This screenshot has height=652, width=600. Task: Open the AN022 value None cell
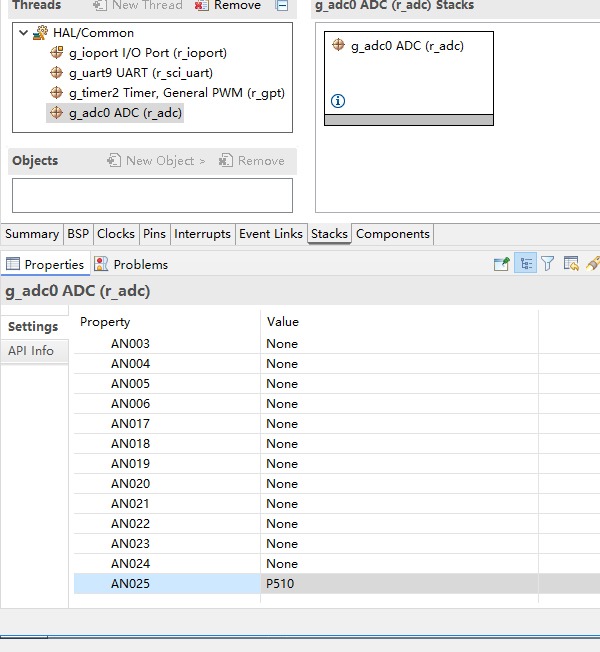click(399, 524)
